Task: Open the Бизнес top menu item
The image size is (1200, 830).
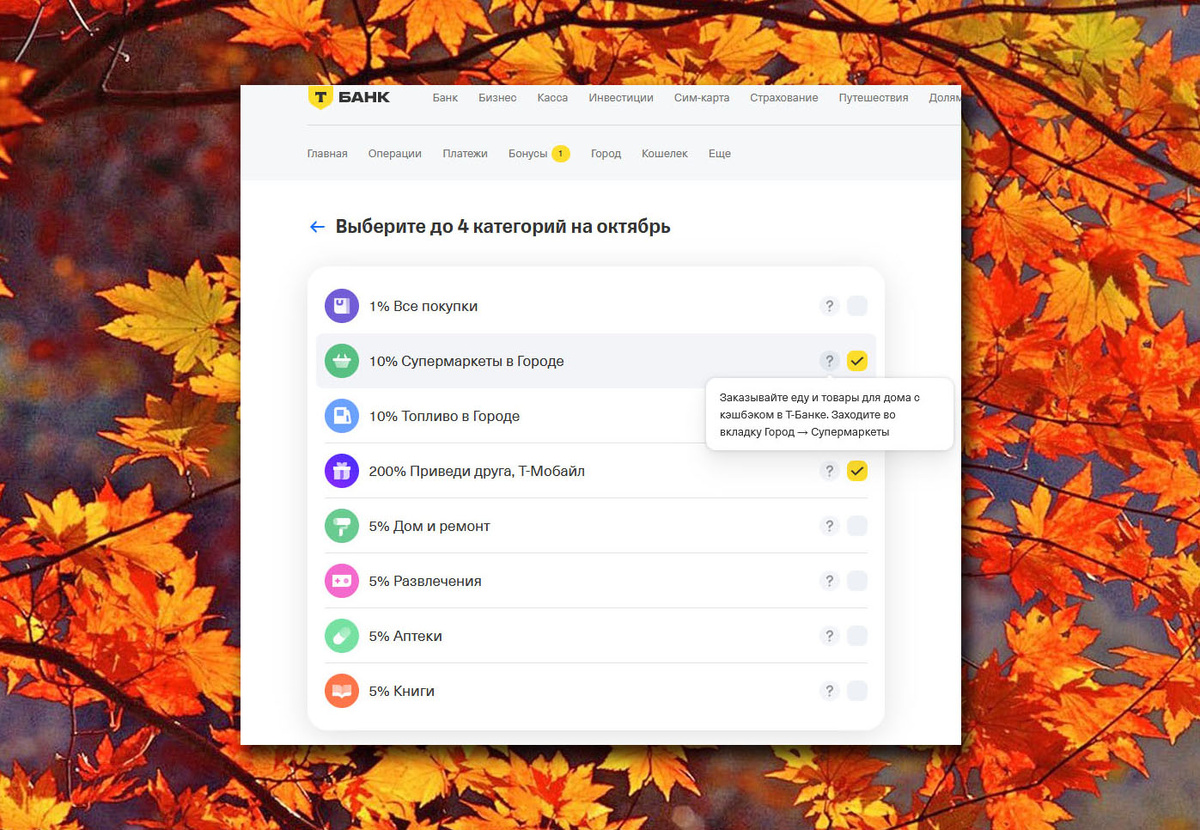Action: pos(497,98)
